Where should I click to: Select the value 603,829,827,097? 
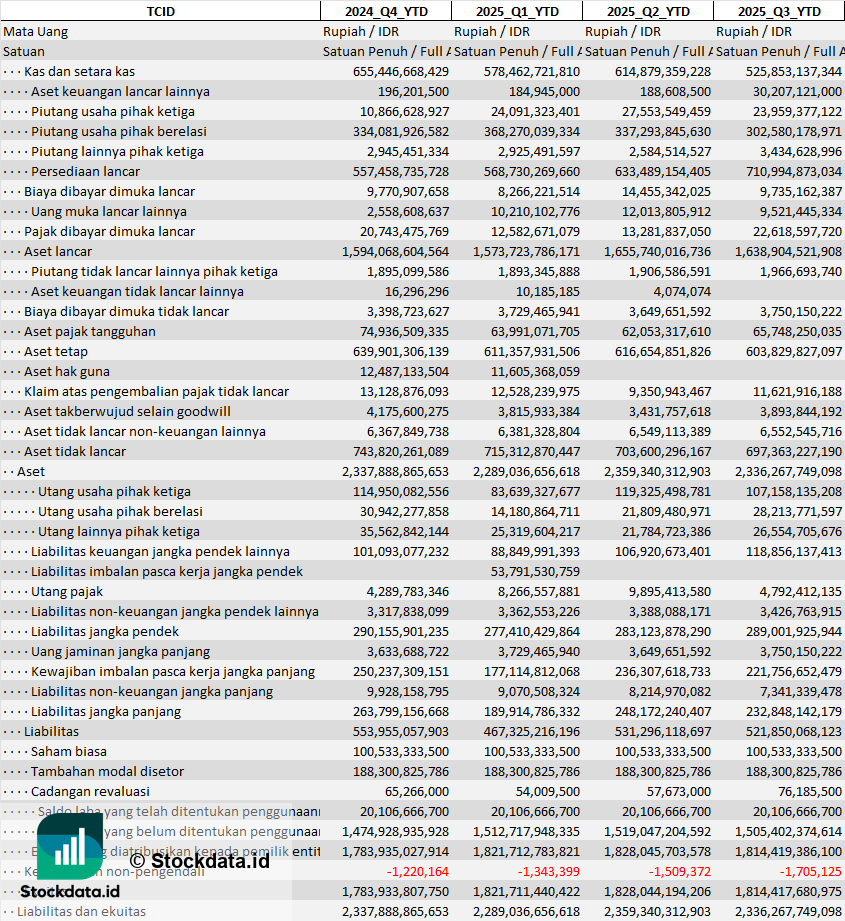pos(794,351)
